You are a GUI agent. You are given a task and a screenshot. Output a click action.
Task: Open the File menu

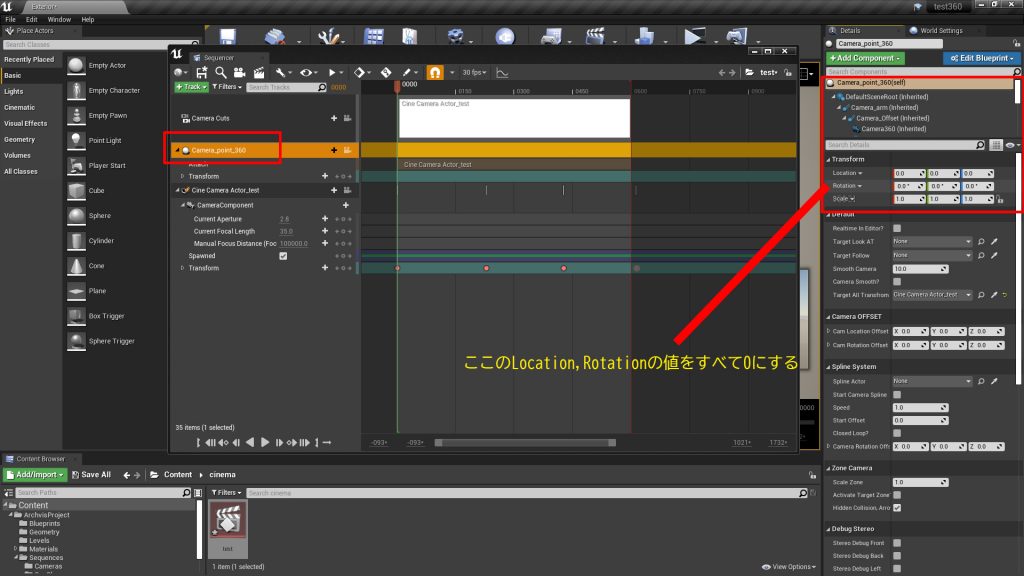coord(10,20)
